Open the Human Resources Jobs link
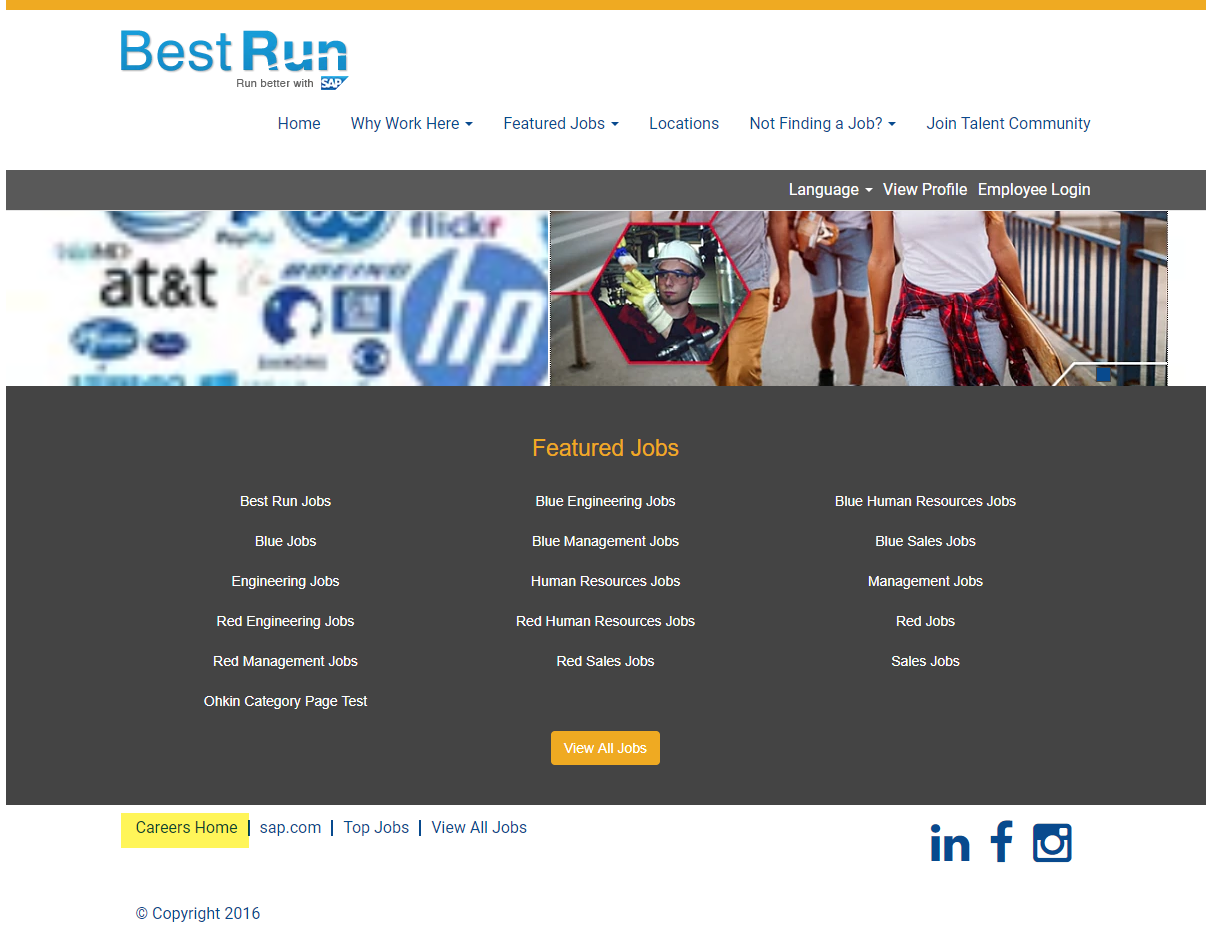Screen dimensions: 1210x936 coord(605,581)
